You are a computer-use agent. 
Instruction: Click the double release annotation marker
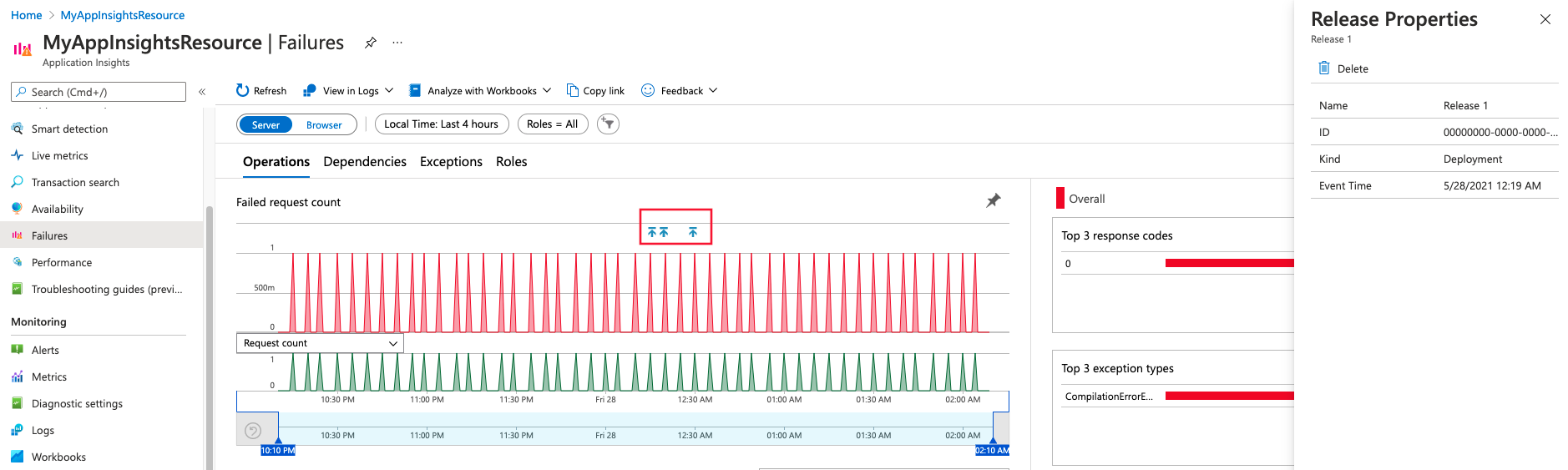point(658,232)
